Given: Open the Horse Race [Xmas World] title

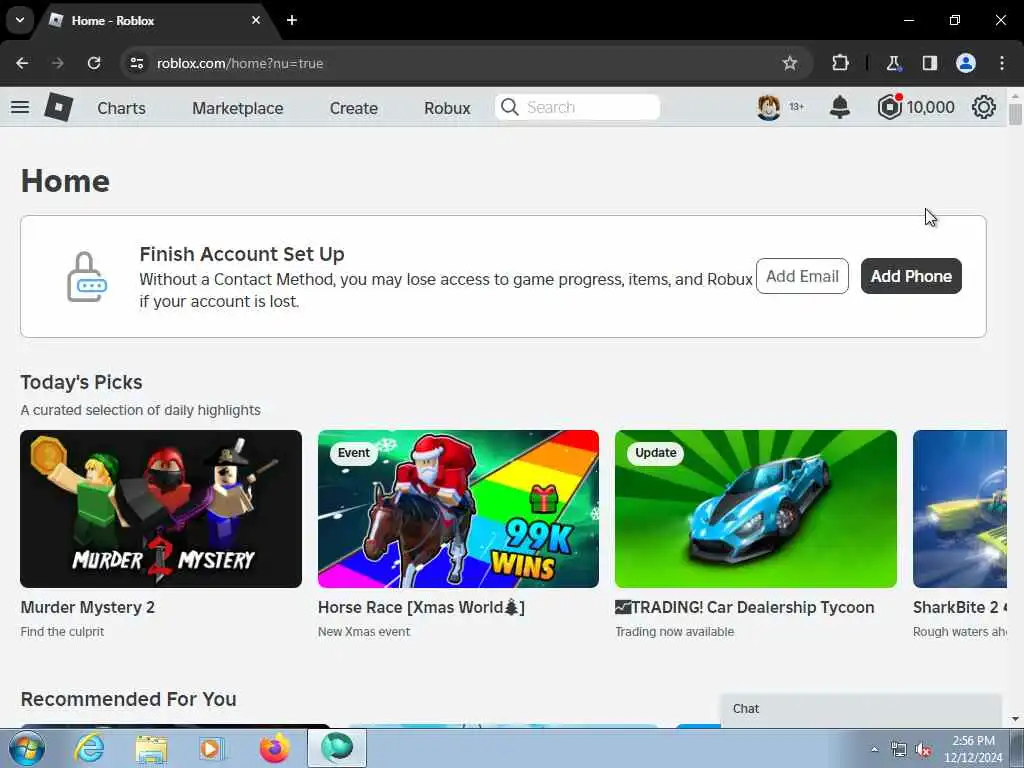Looking at the screenshot, I should click(x=421, y=607).
